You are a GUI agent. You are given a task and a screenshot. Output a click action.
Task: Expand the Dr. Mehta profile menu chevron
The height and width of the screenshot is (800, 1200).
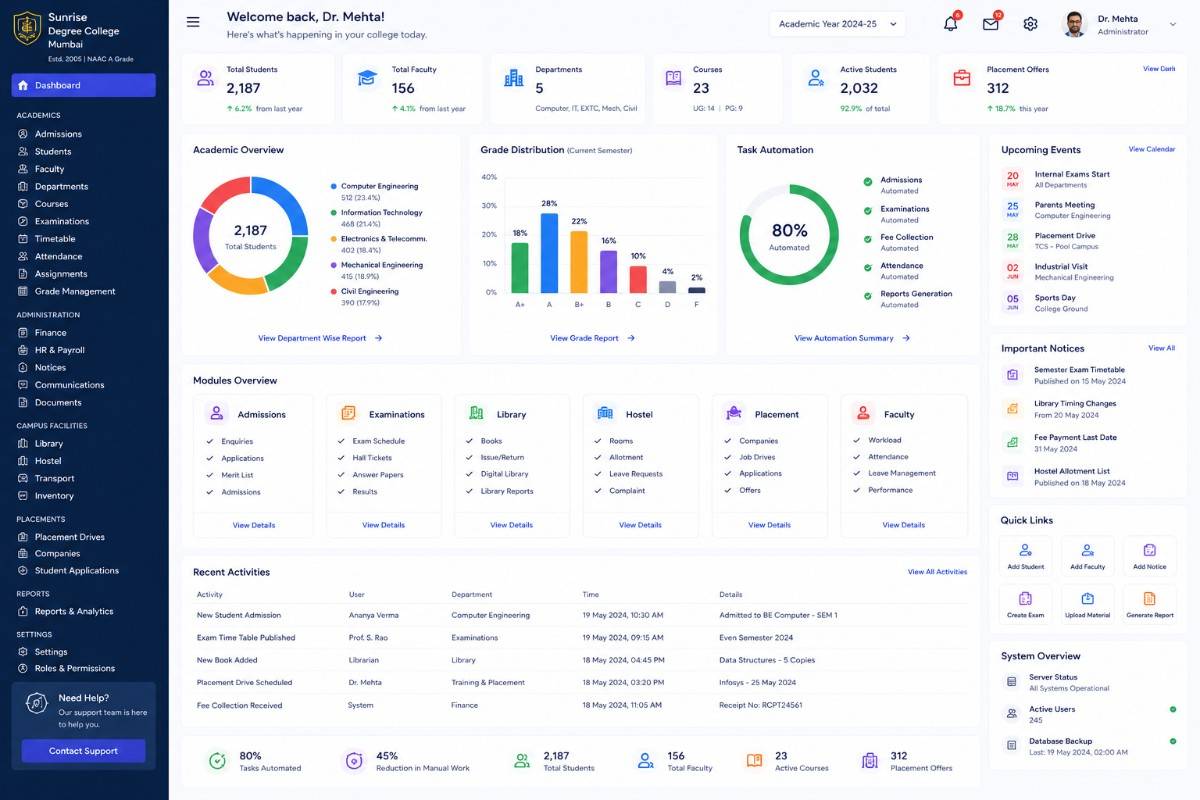coord(1172,25)
